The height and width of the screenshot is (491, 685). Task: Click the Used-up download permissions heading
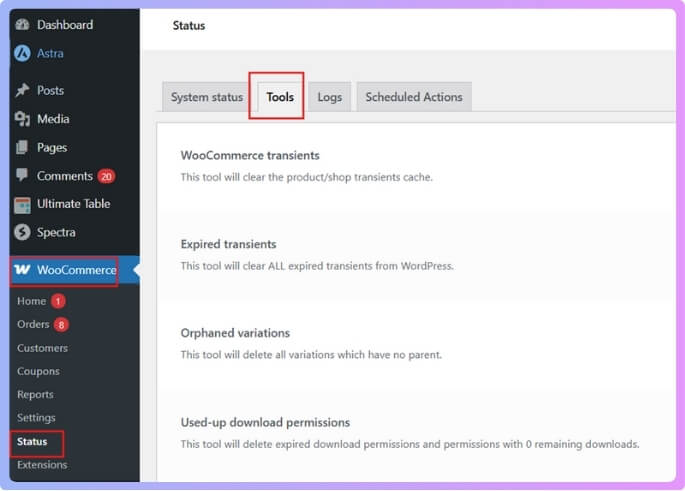(x=265, y=423)
